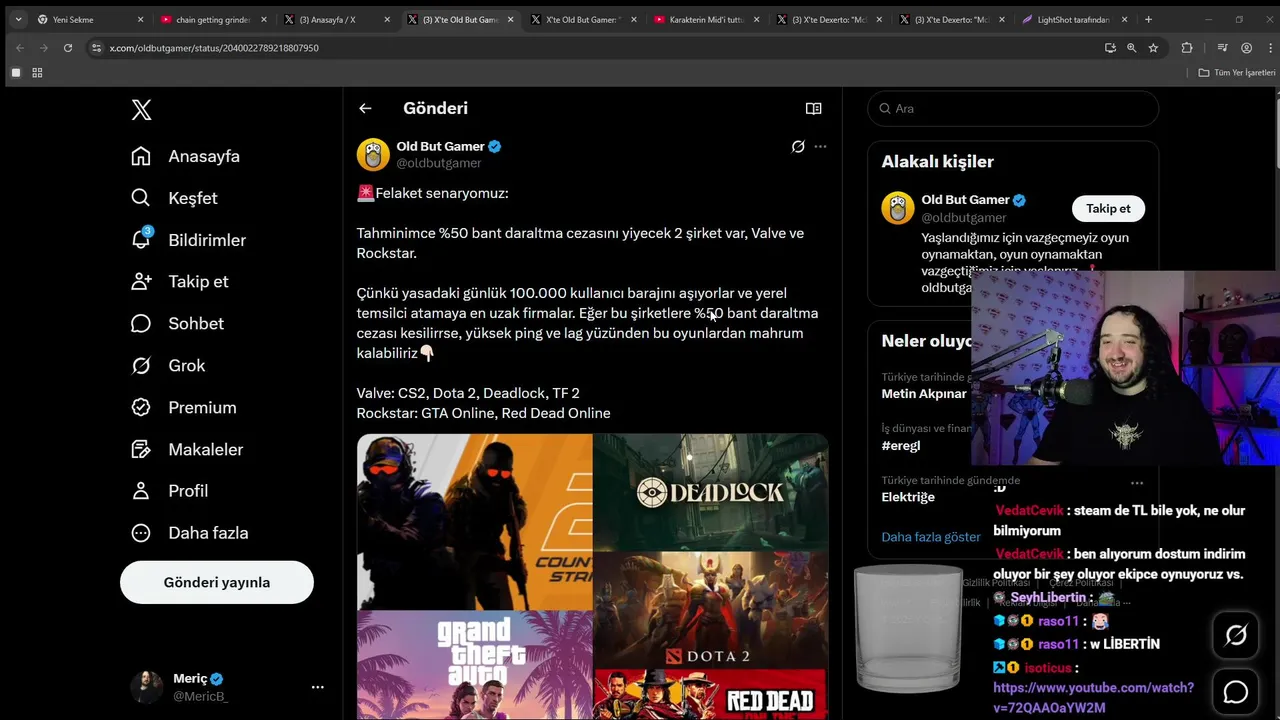
Task: Open Counter-Strike image in post
Action: point(475,521)
